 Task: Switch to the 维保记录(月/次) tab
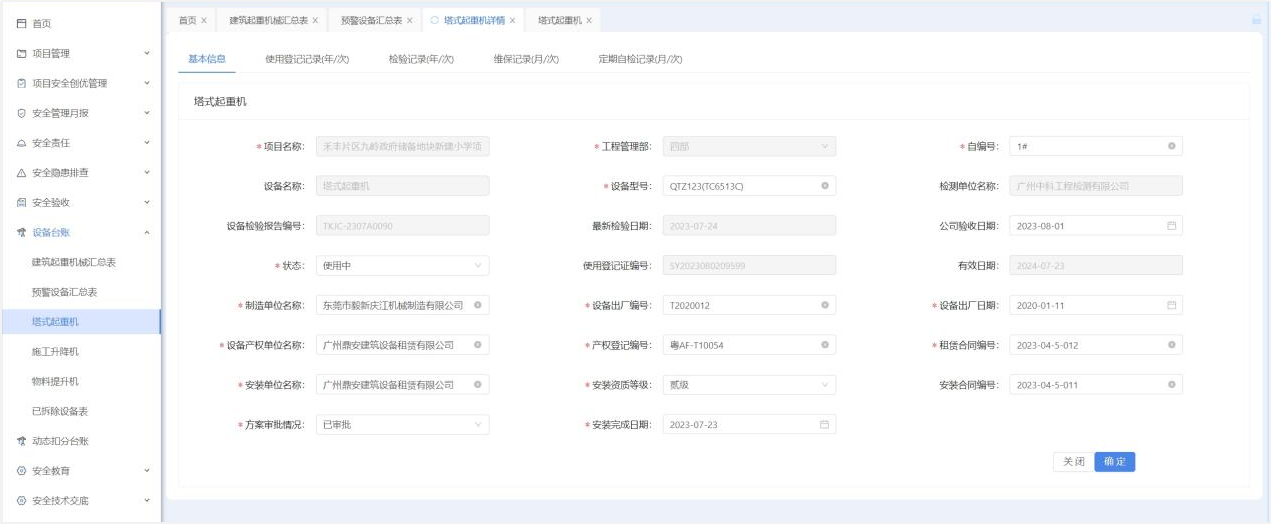[x=526, y=59]
